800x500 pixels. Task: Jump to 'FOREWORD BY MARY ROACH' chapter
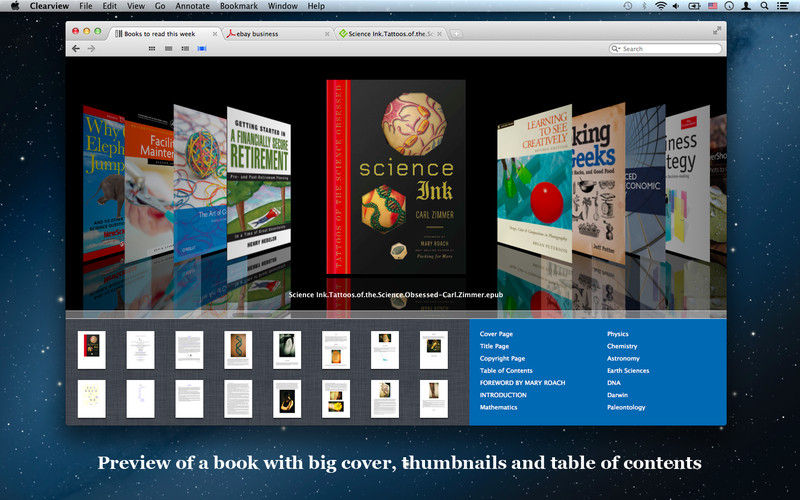click(x=522, y=383)
